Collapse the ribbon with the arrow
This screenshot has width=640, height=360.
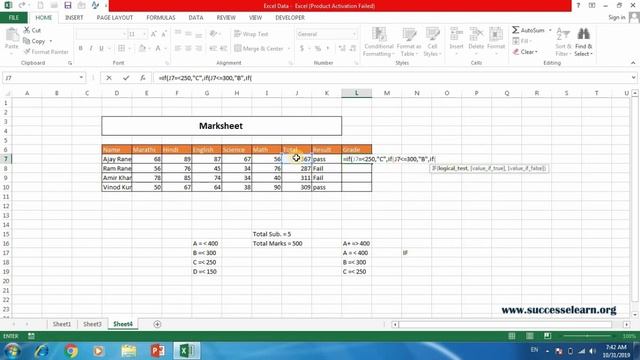[x=633, y=63]
